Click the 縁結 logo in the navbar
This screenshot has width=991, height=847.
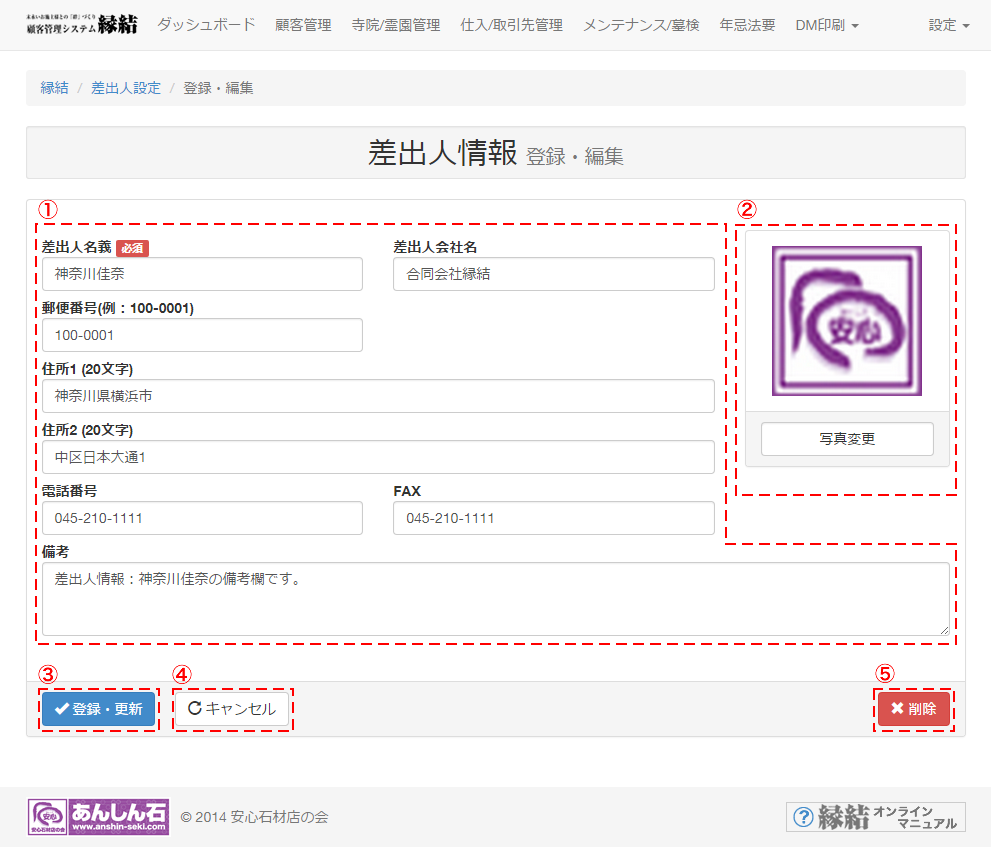pos(82,25)
